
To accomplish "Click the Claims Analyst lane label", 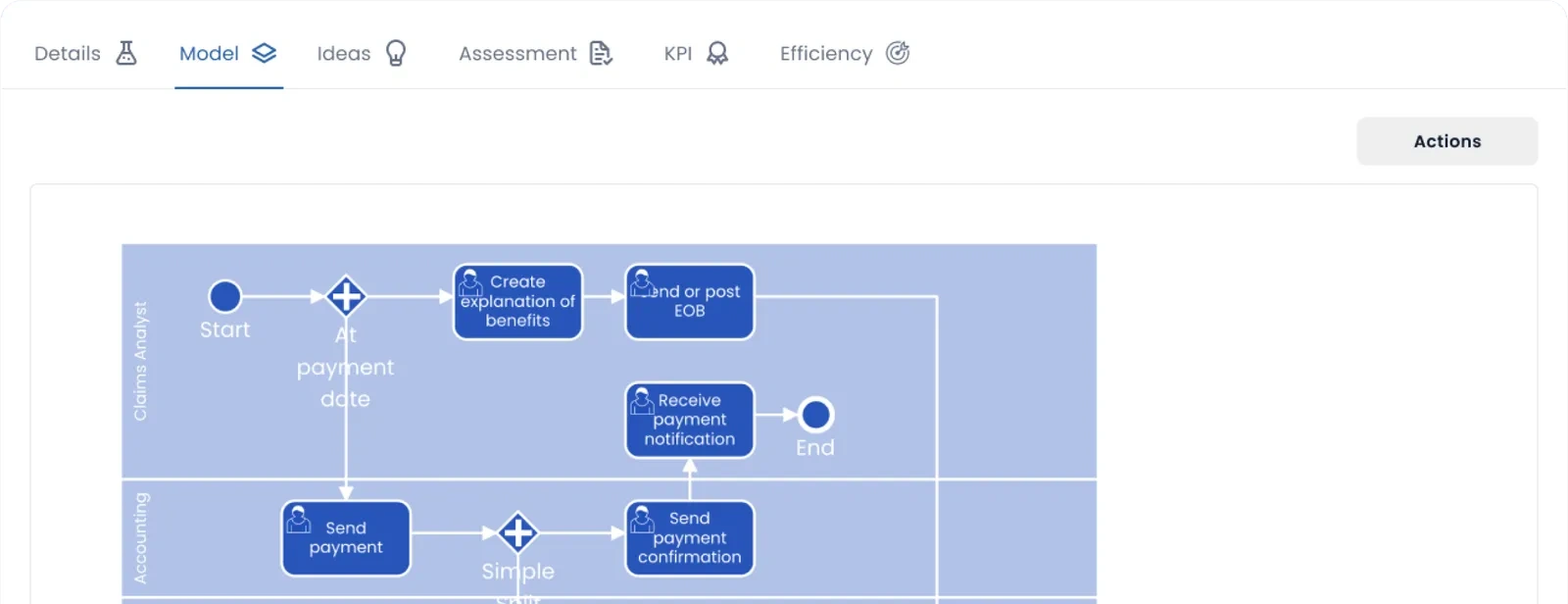I will 140,361.
